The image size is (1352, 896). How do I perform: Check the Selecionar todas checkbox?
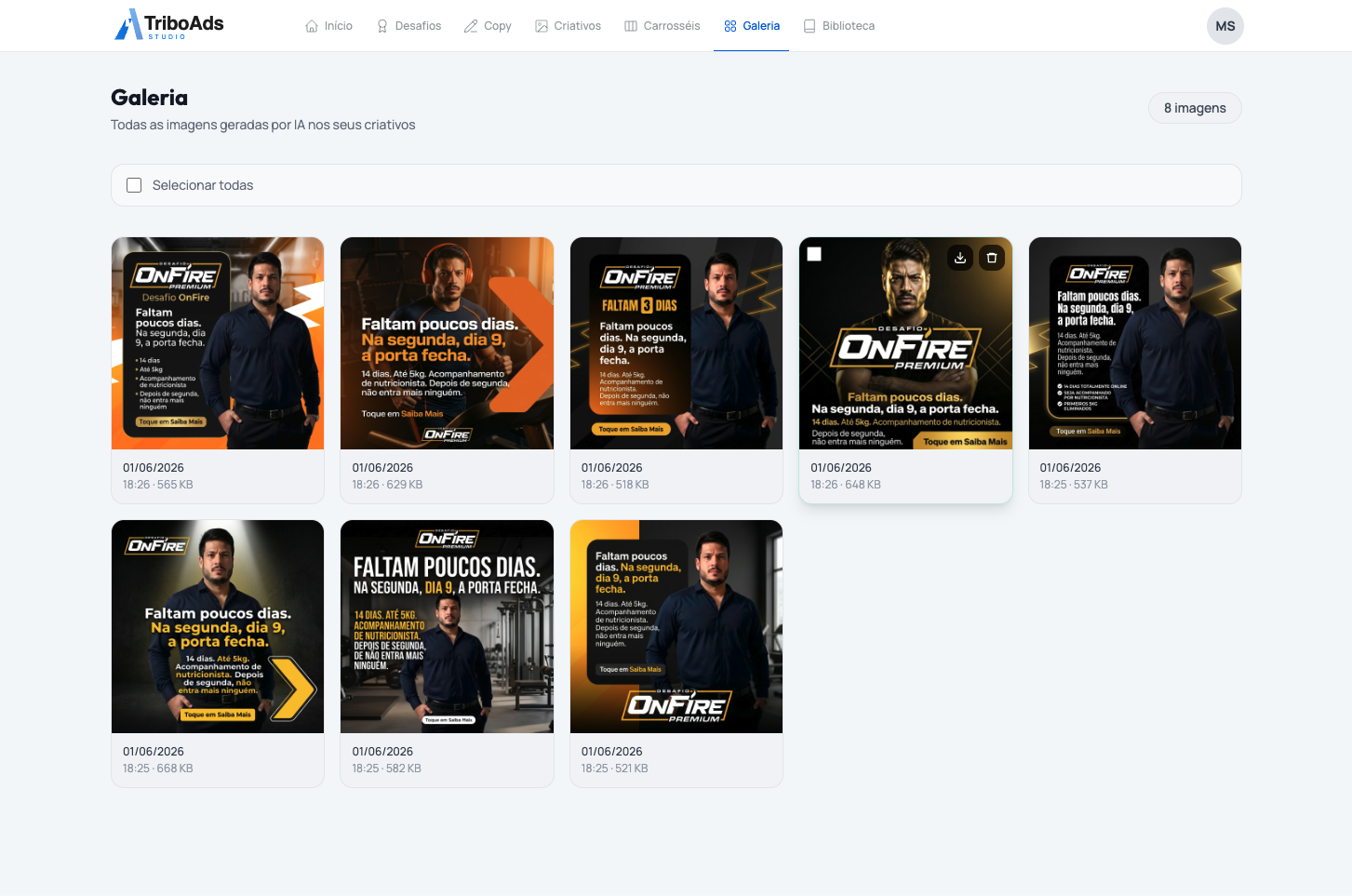click(134, 185)
